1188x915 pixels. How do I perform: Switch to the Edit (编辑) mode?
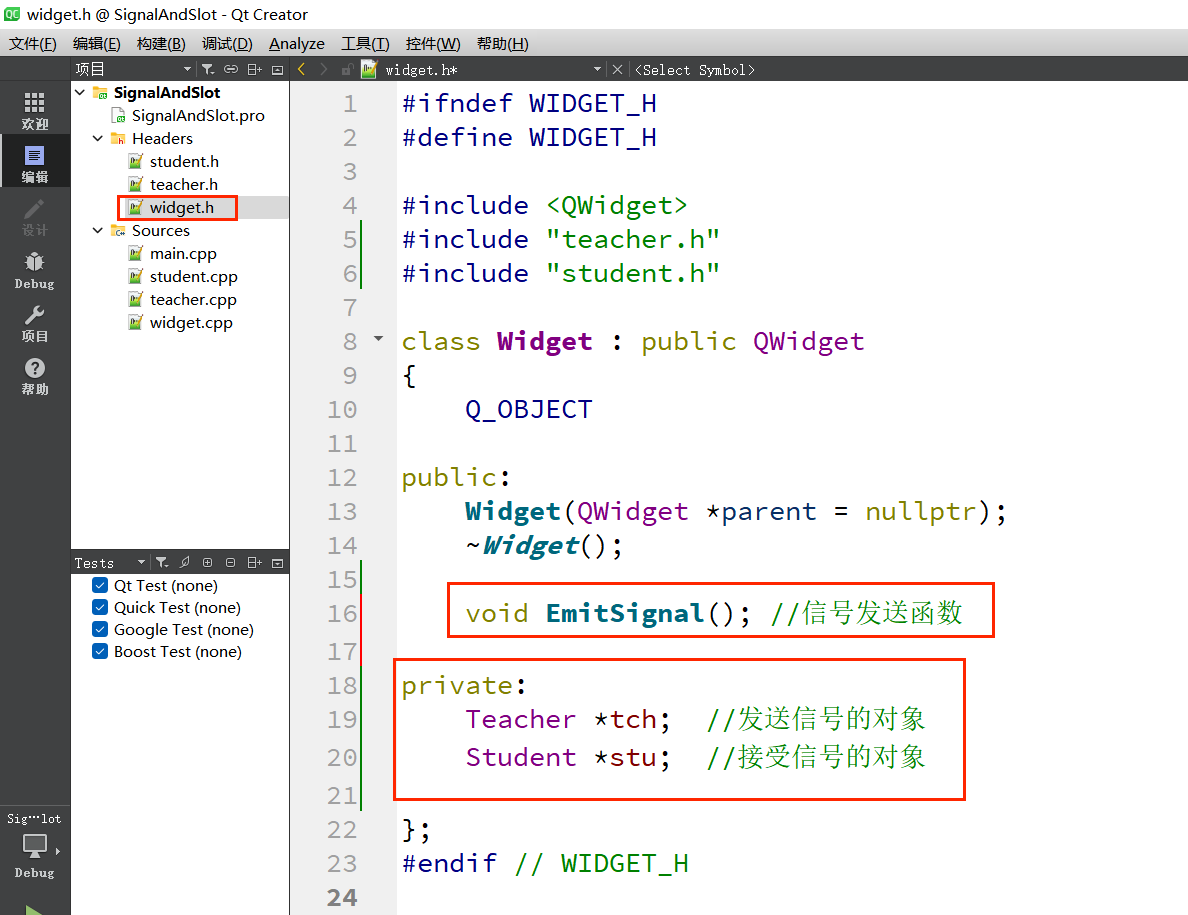35,164
